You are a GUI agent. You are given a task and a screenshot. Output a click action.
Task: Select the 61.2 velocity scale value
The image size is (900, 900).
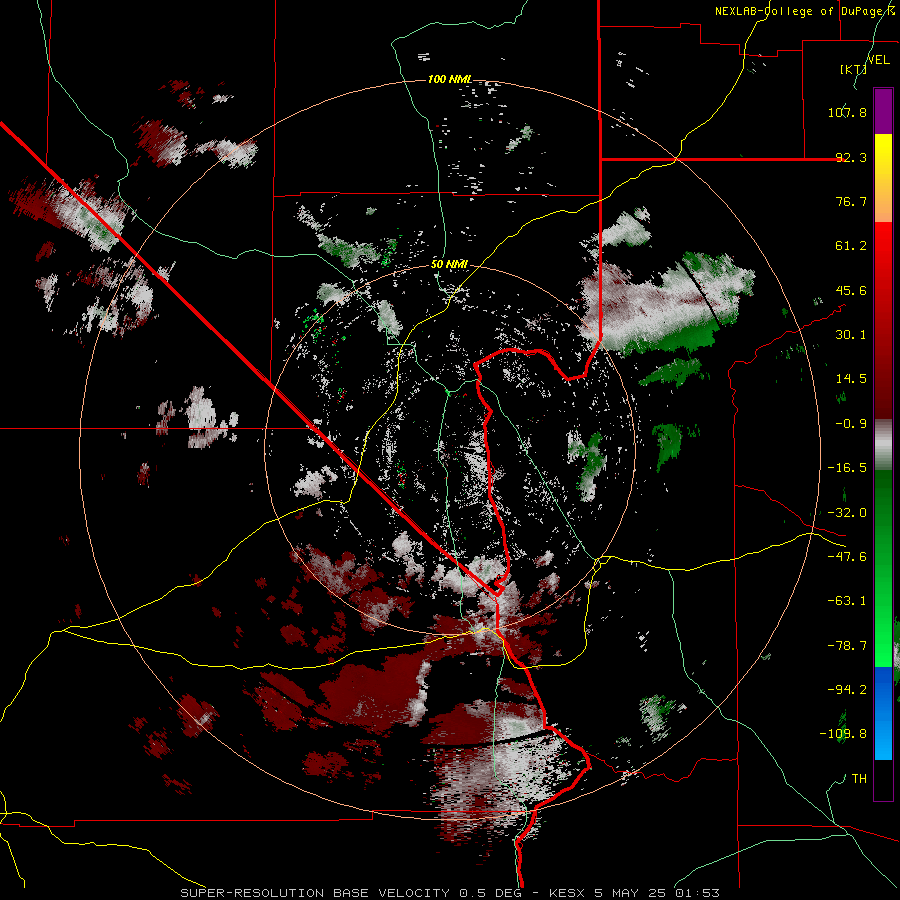click(x=851, y=246)
